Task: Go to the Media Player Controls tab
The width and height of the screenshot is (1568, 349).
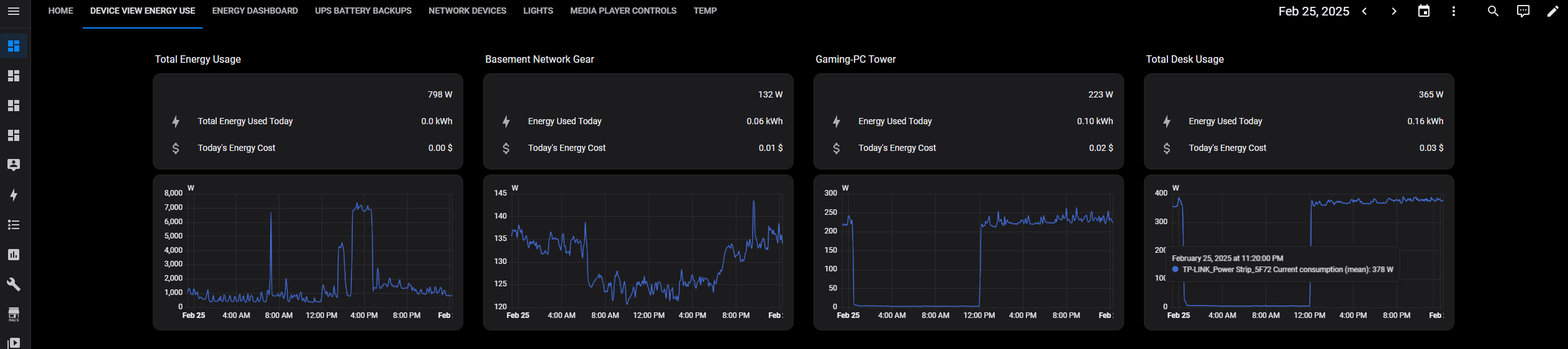Action: (x=623, y=11)
